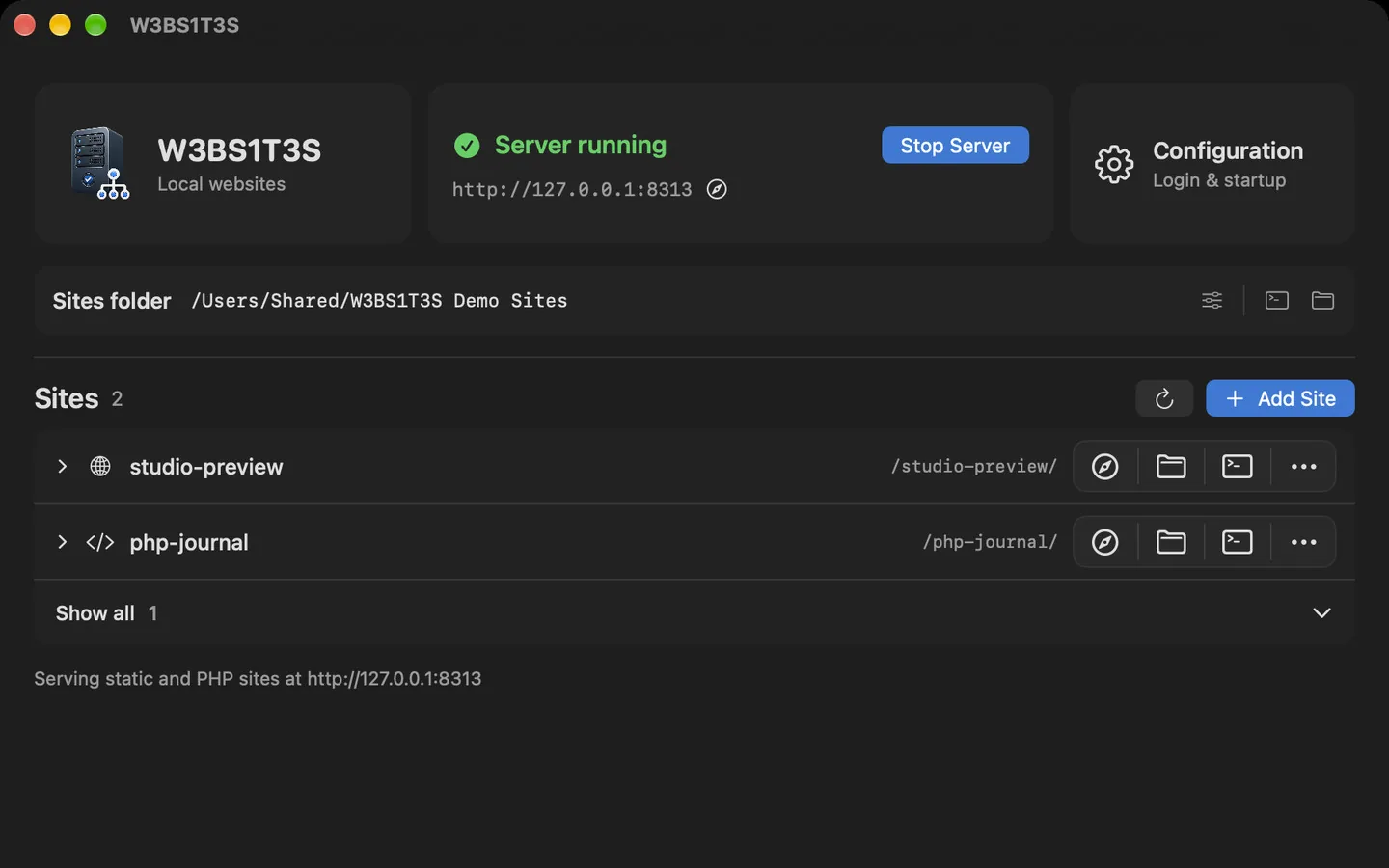Click the Local websites subtitle
This screenshot has width=1389, height=868.
coord(222,184)
